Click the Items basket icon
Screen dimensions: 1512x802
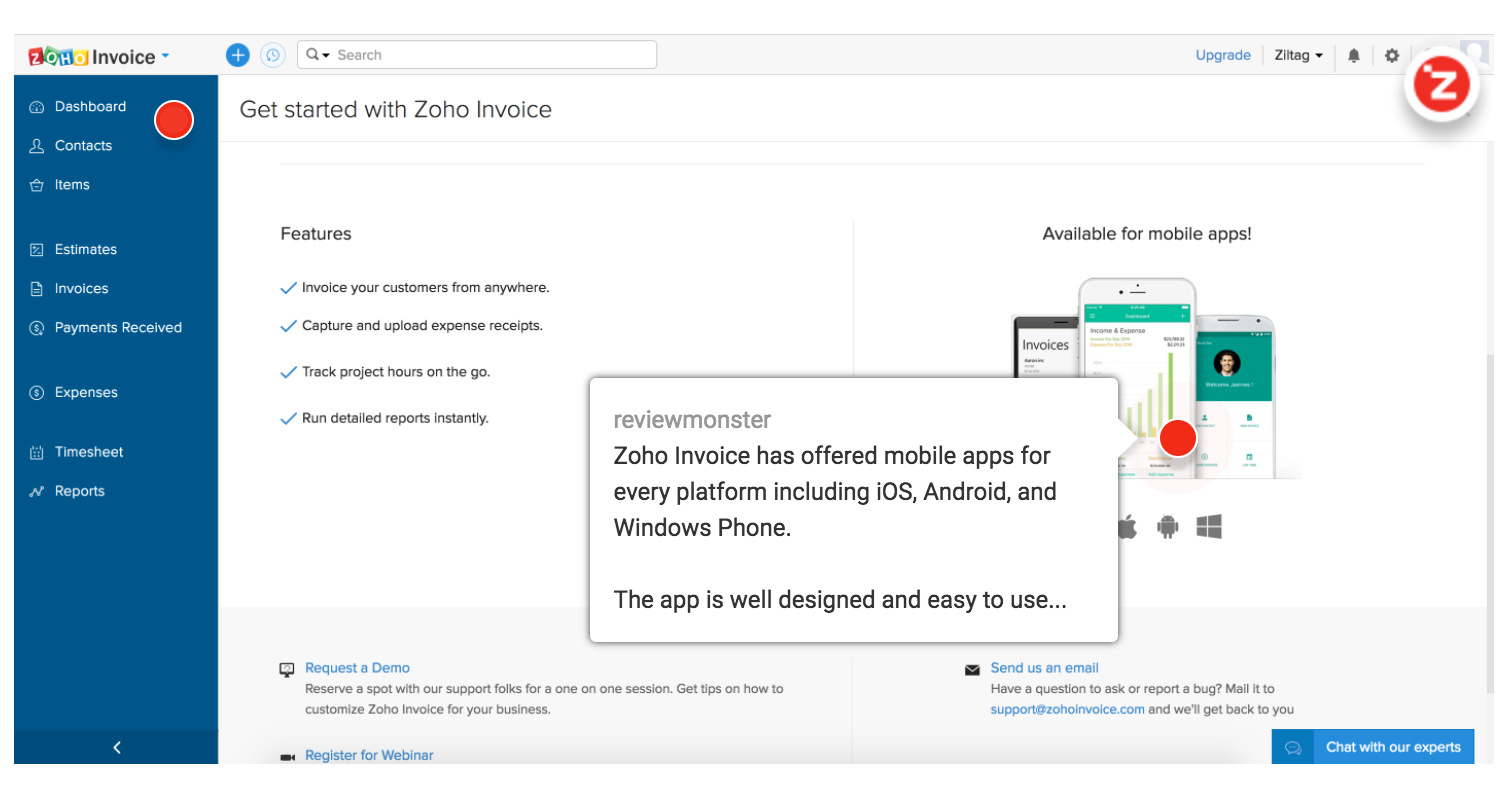pos(37,185)
